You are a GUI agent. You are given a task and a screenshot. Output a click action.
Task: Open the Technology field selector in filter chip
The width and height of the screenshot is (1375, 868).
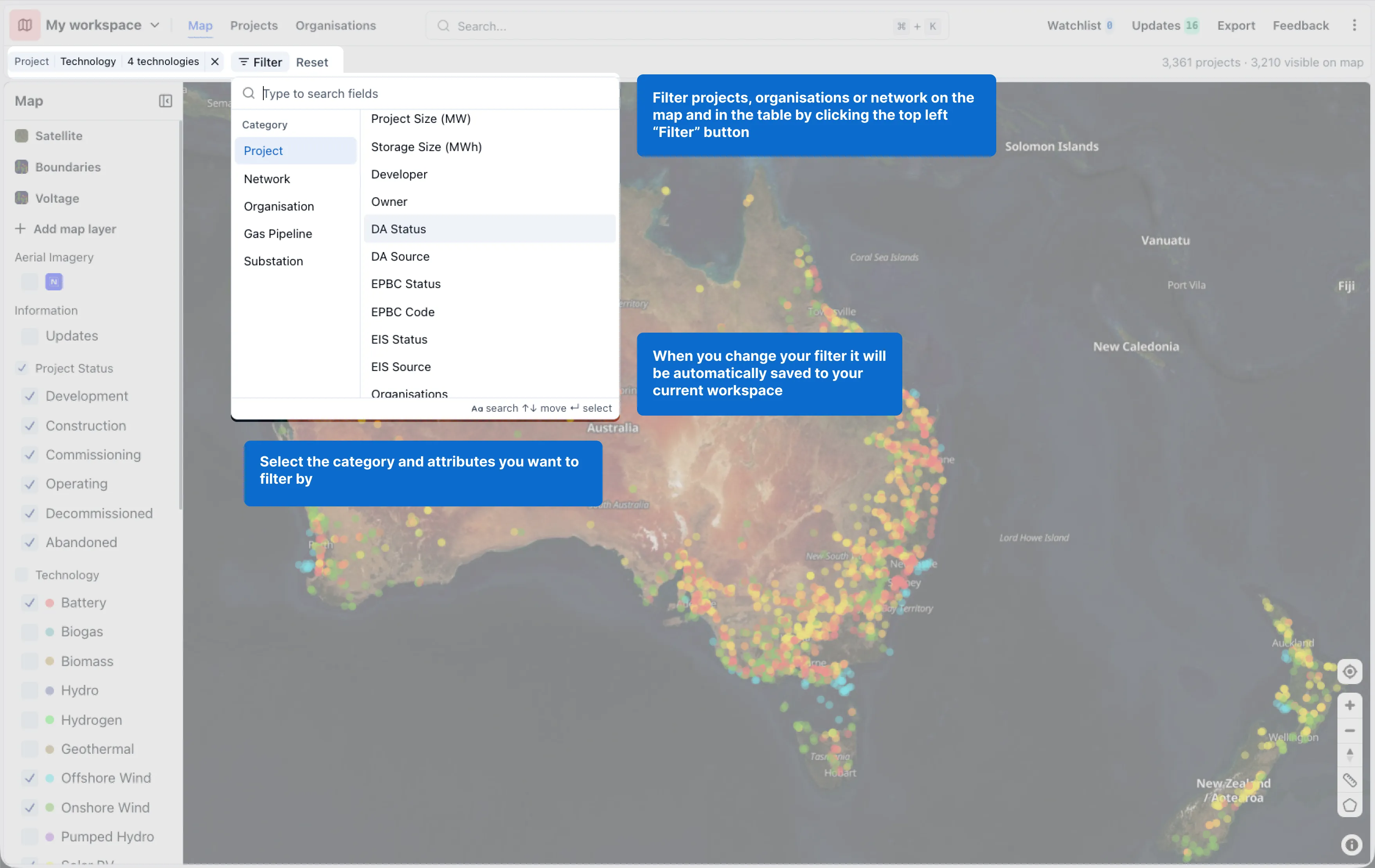pos(88,62)
